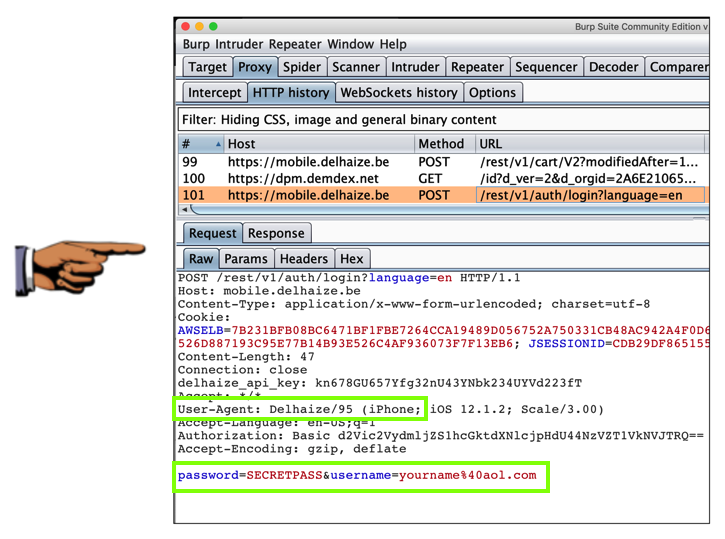The width and height of the screenshot is (725, 539).
Task: Go to the Repeater tool tab
Action: [x=477, y=67]
